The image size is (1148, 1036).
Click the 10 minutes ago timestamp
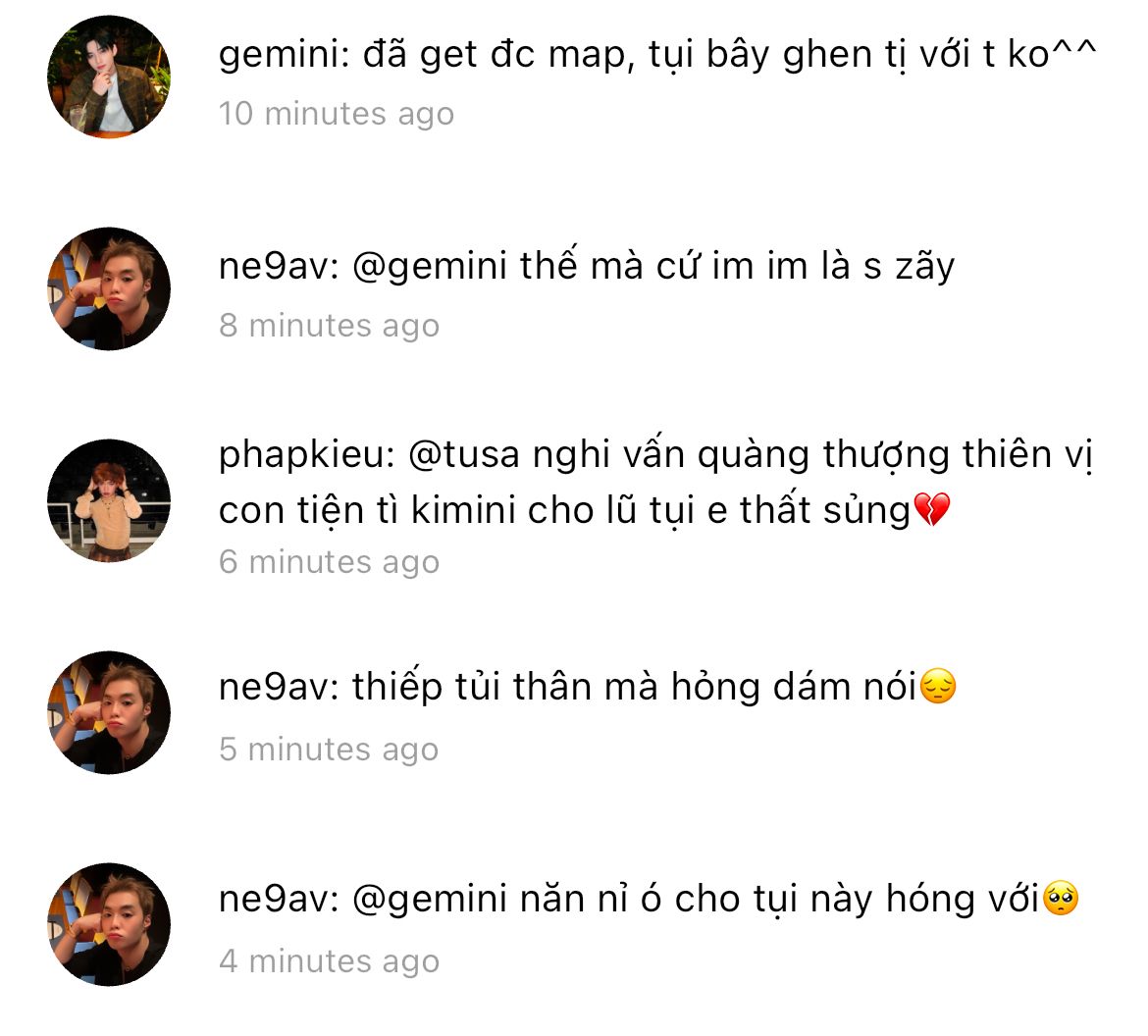337,114
